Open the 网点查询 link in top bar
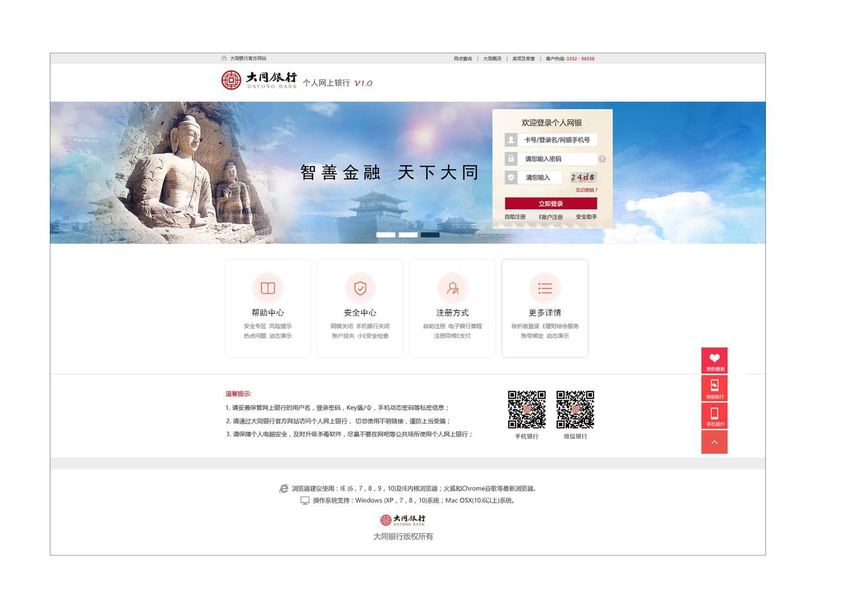Screen dimensions: 849x600 (463, 58)
